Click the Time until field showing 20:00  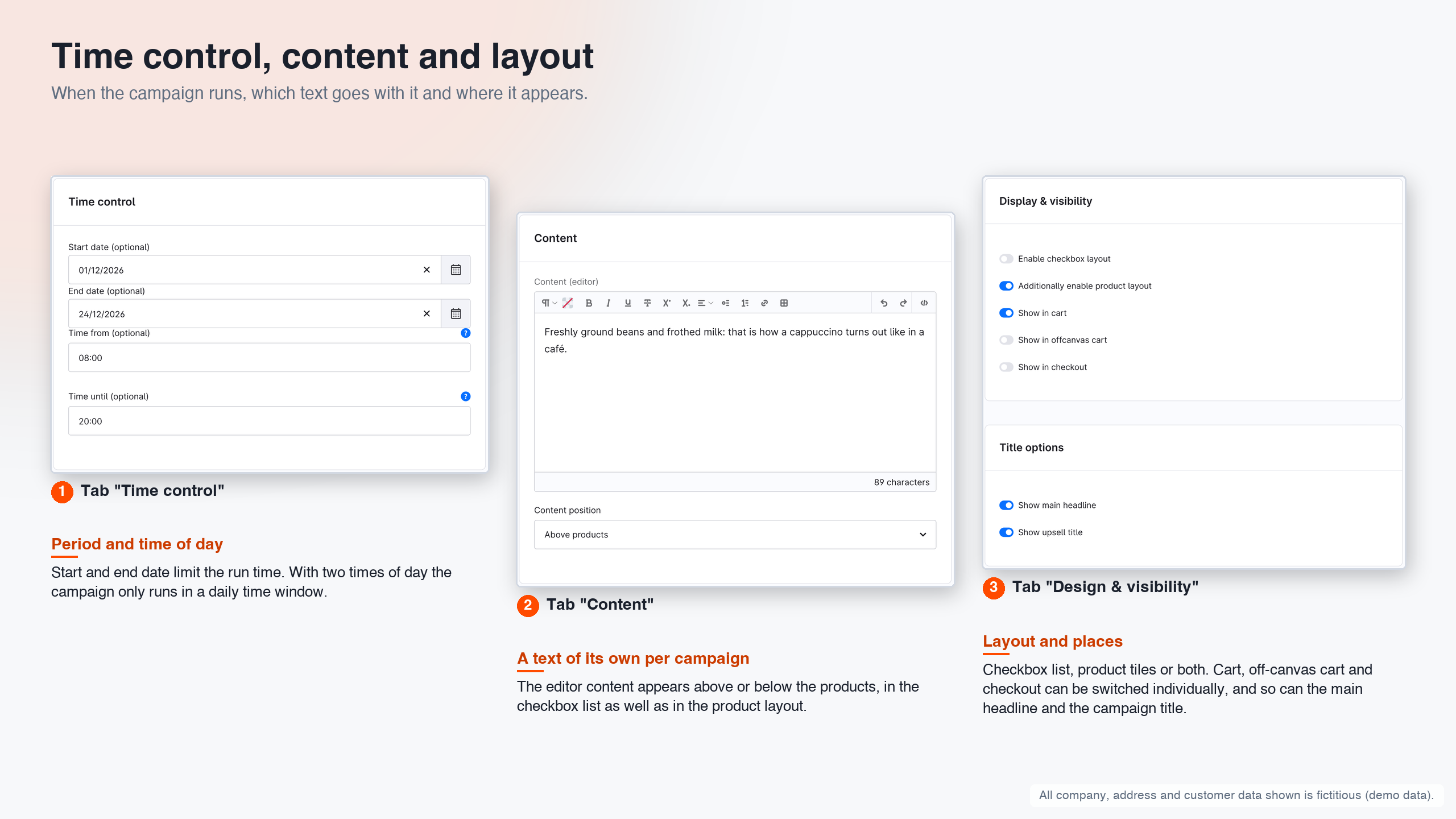point(269,421)
